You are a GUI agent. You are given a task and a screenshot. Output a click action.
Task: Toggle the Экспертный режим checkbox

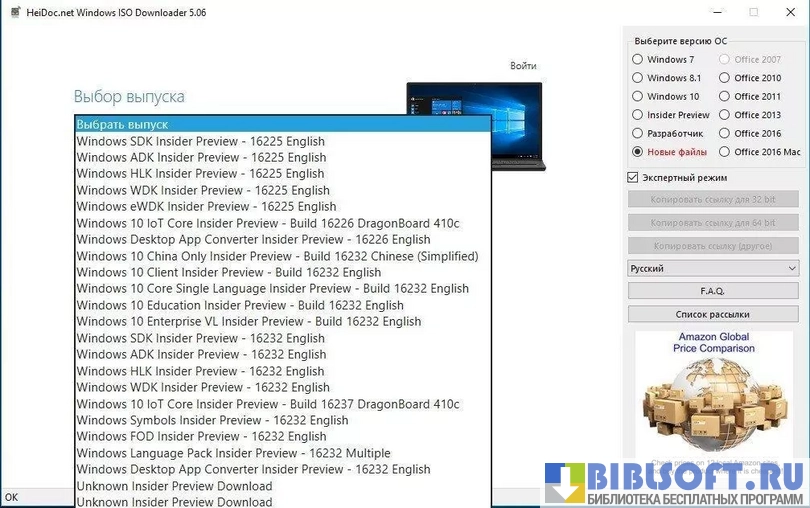coord(633,177)
